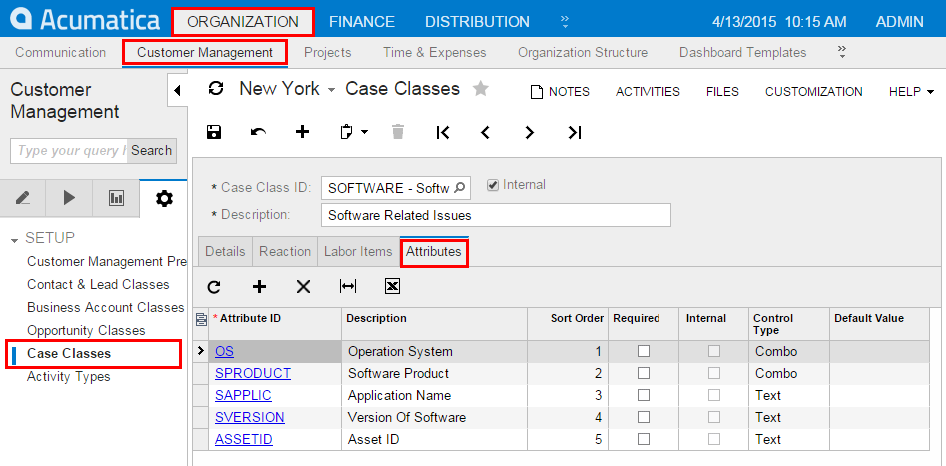Viewport: 946px width, 466px height.
Task: Delete record using trash icon
Action: point(398,132)
